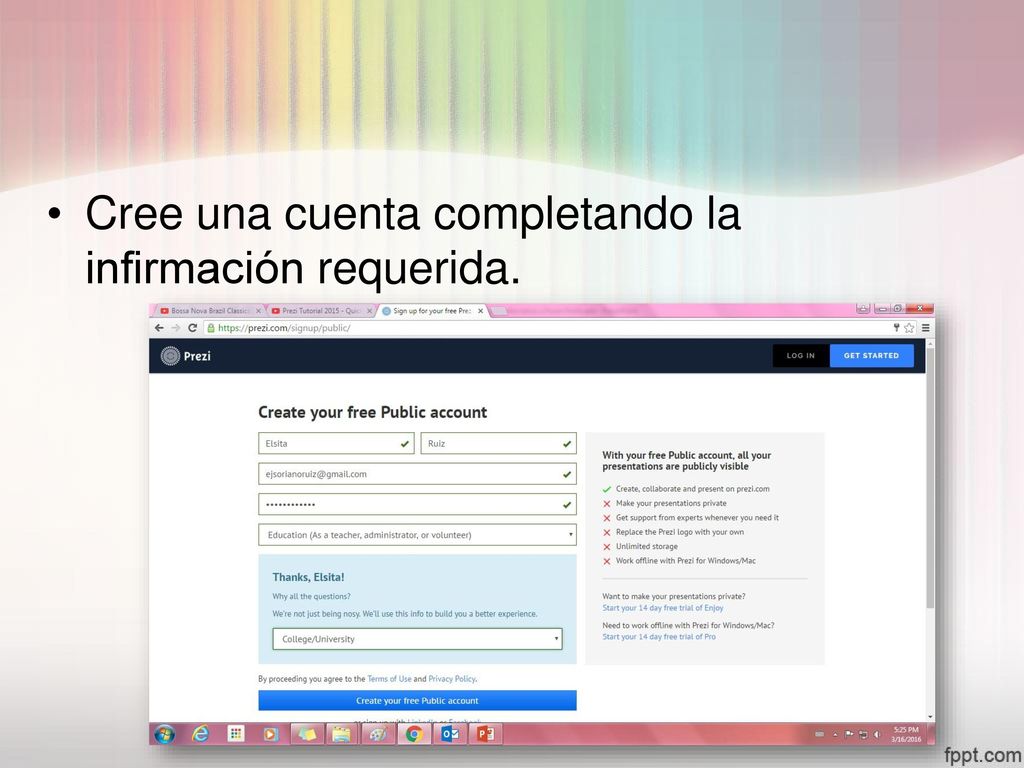
Task: Click the Prezi logo in the header
Action: click(x=186, y=356)
